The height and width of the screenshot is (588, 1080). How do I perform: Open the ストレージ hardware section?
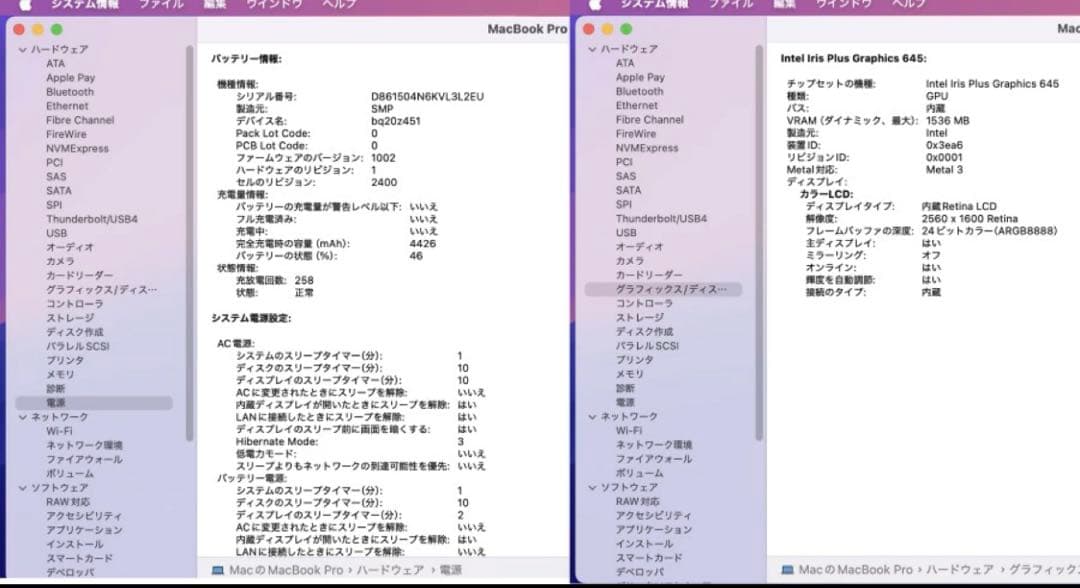[72, 317]
